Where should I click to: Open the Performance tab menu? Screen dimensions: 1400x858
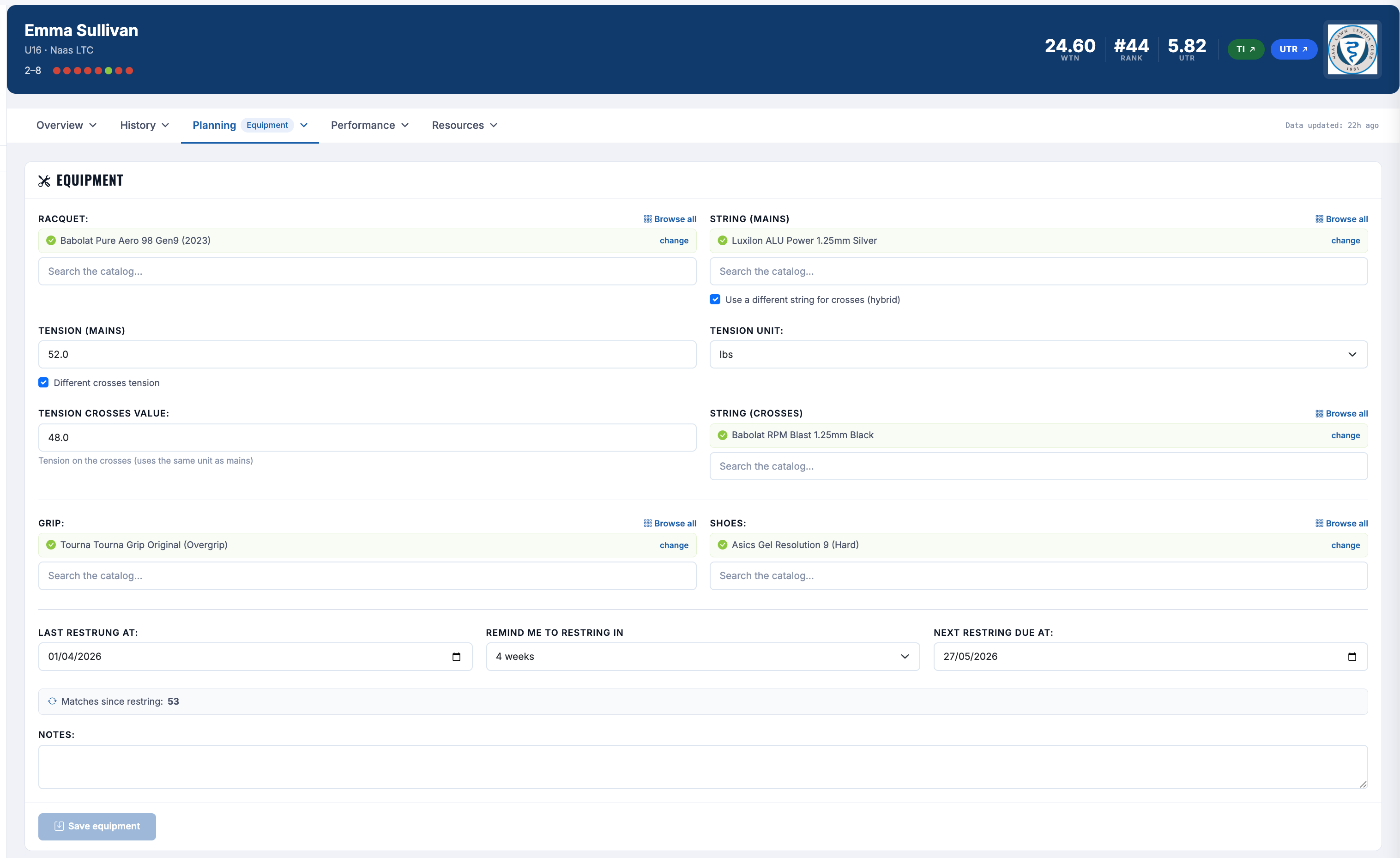click(370, 125)
